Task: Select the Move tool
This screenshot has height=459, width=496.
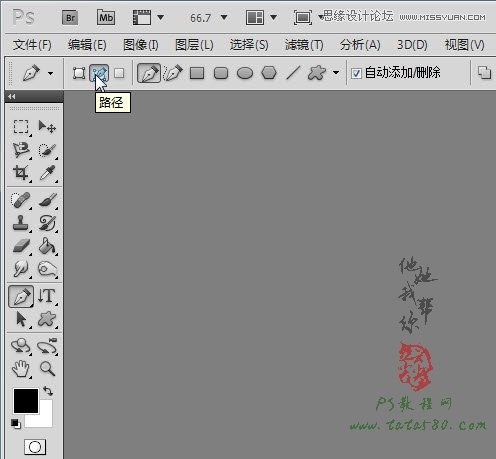Action: (x=47, y=127)
